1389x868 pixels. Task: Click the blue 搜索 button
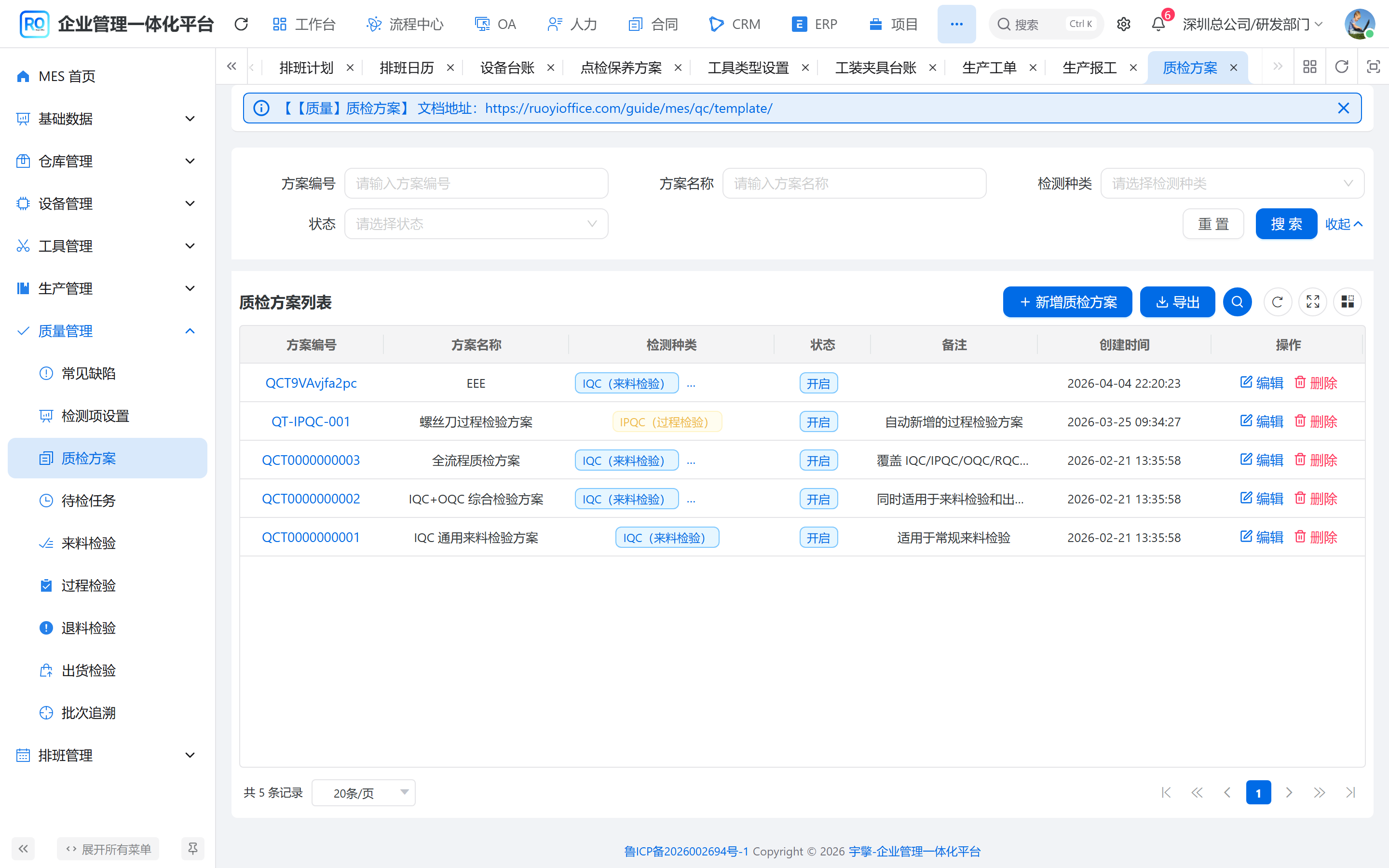tap(1286, 224)
